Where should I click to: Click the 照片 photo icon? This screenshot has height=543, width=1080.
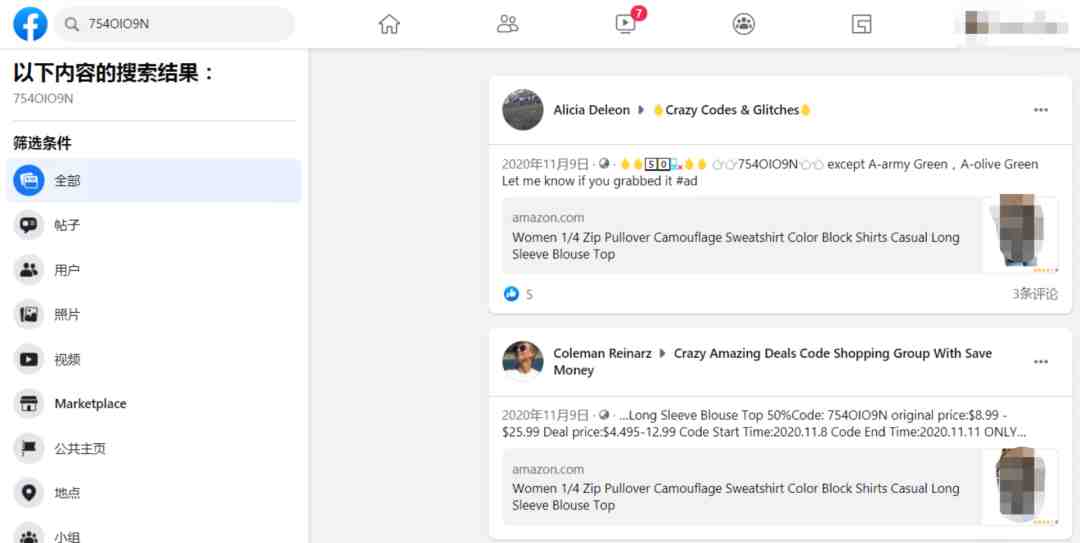click(29, 315)
